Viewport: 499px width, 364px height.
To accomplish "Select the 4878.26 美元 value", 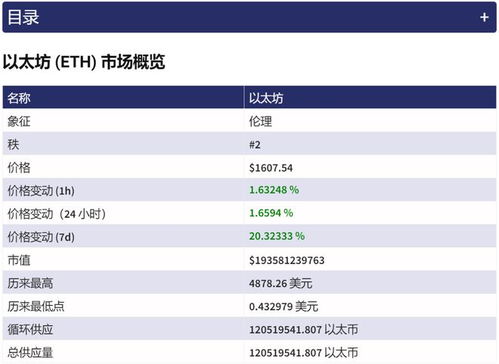I will (281, 283).
